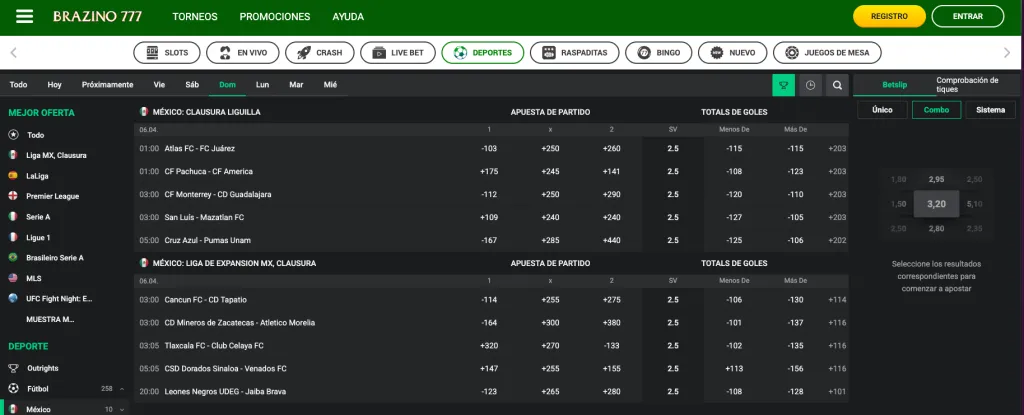Pick +245 draw odds Pachuca - America

click(x=550, y=171)
